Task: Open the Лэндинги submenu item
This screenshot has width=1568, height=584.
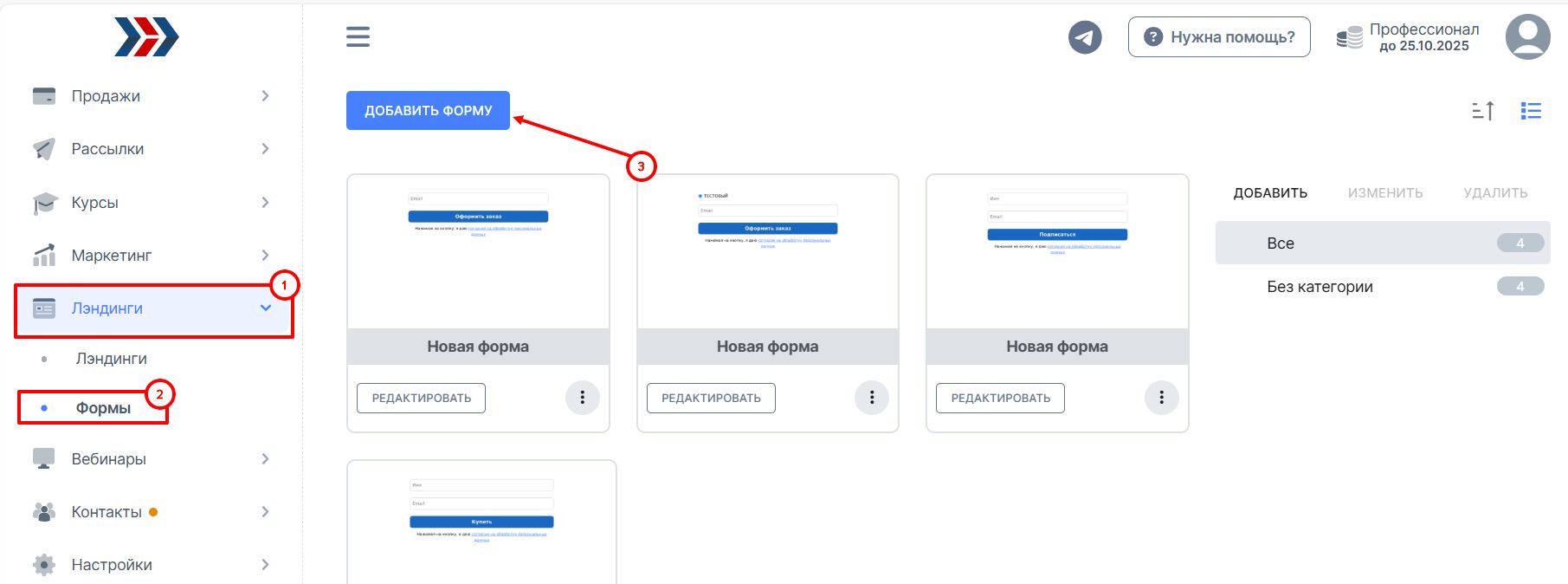Action: pyautogui.click(x=111, y=359)
